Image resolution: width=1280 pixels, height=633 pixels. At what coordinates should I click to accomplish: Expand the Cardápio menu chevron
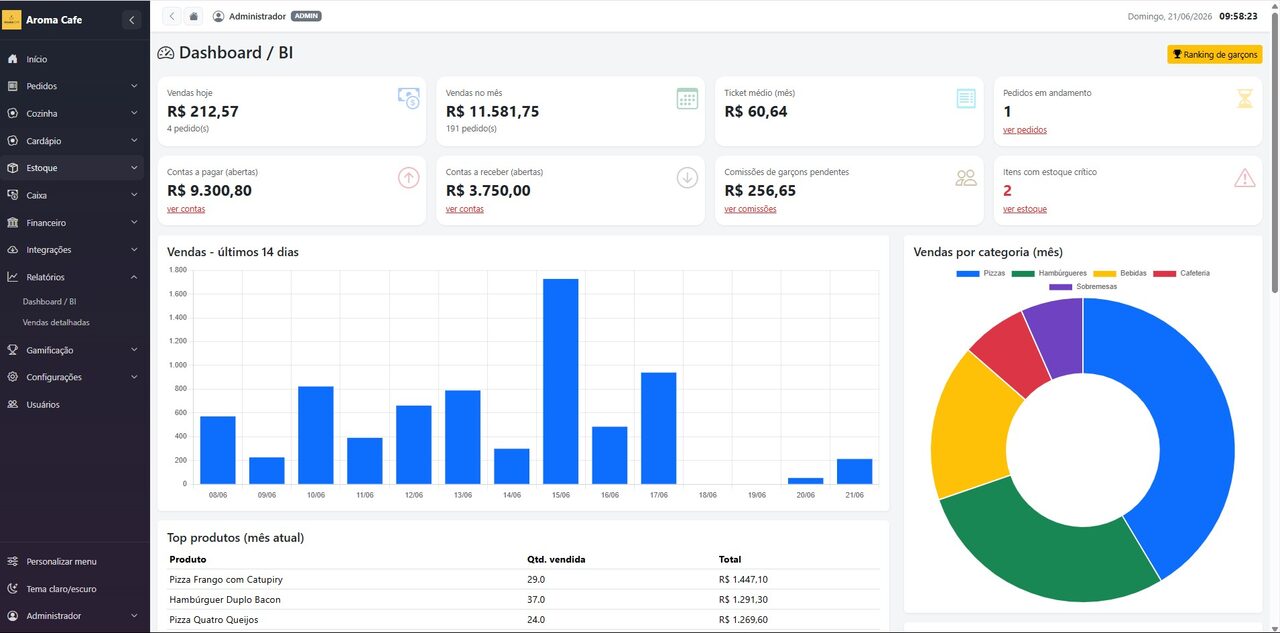134,141
